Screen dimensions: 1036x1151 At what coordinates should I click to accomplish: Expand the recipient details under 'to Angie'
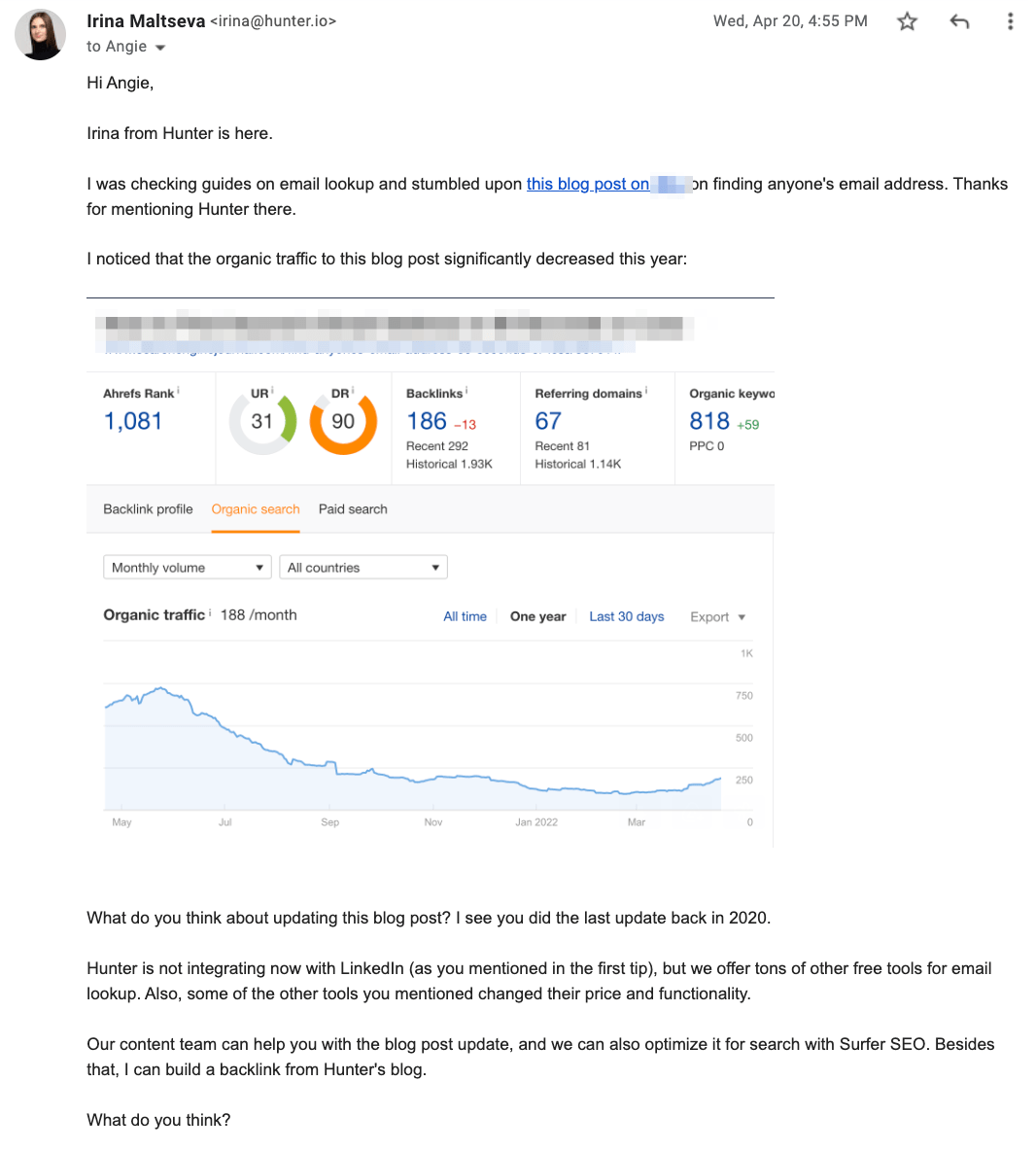(159, 46)
